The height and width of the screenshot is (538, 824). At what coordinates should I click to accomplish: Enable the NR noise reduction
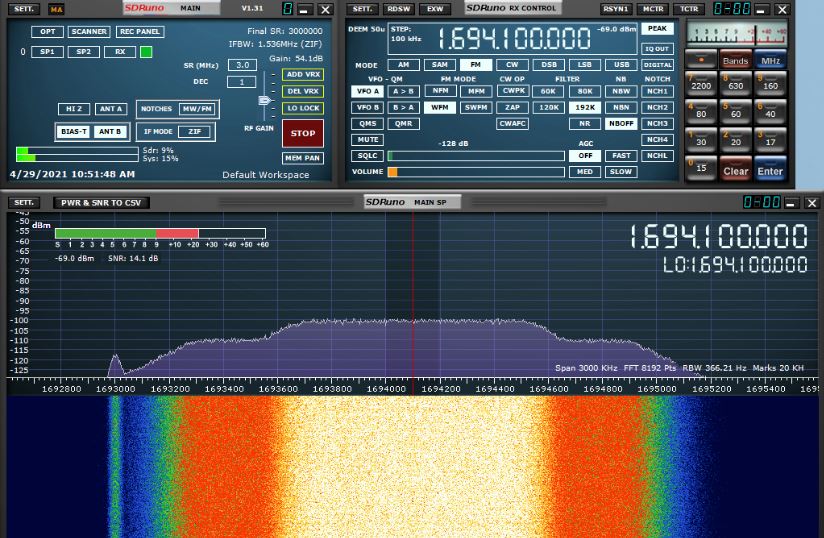pyautogui.click(x=584, y=123)
